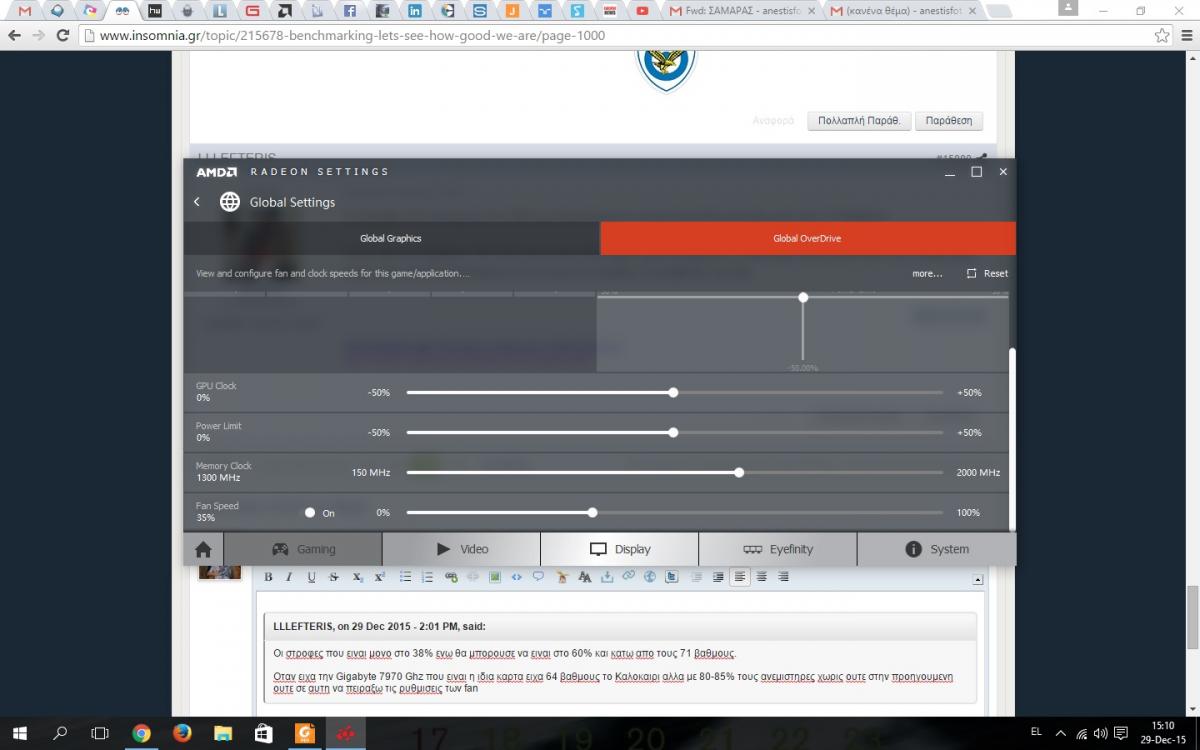
Task: Go back in Chrome browser
Action: coord(14,35)
